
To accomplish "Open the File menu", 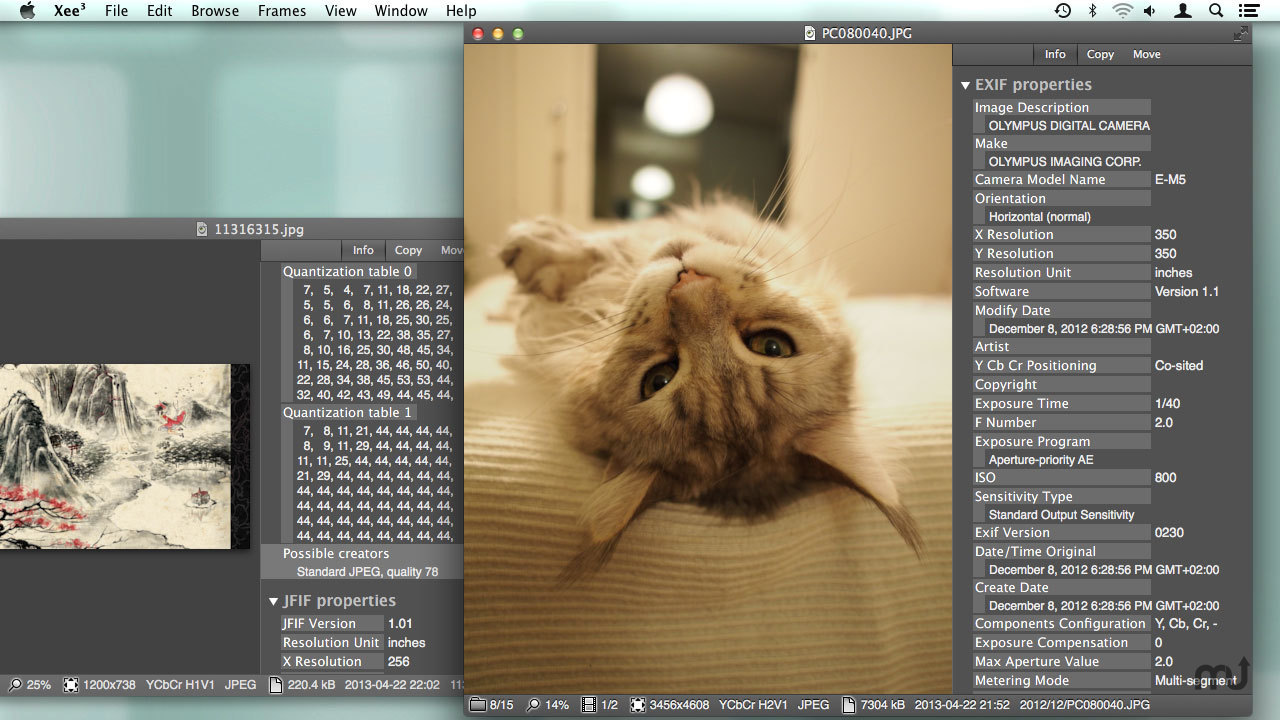I will pos(116,11).
